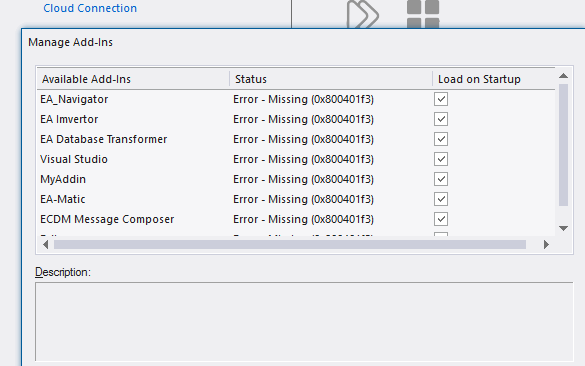
Task: Click the list's scroll down arrow
Action: click(x=563, y=228)
